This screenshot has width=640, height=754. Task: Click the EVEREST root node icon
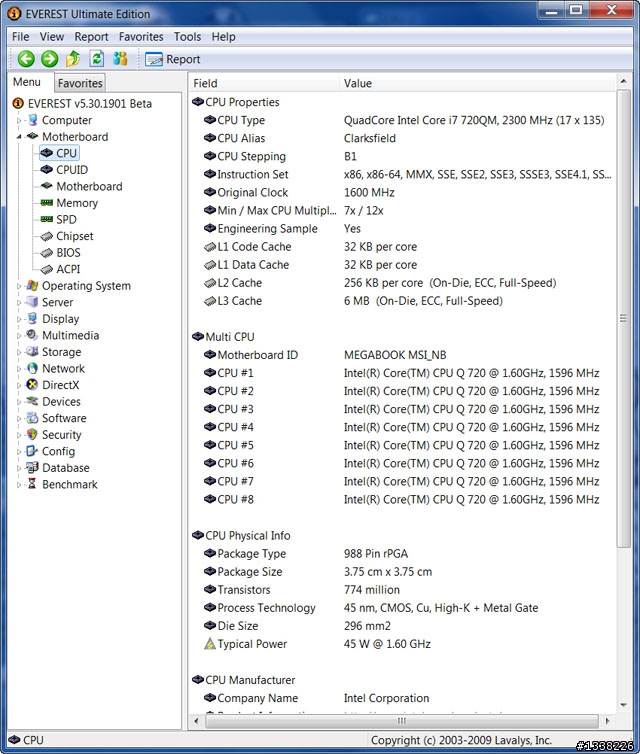(x=18, y=103)
